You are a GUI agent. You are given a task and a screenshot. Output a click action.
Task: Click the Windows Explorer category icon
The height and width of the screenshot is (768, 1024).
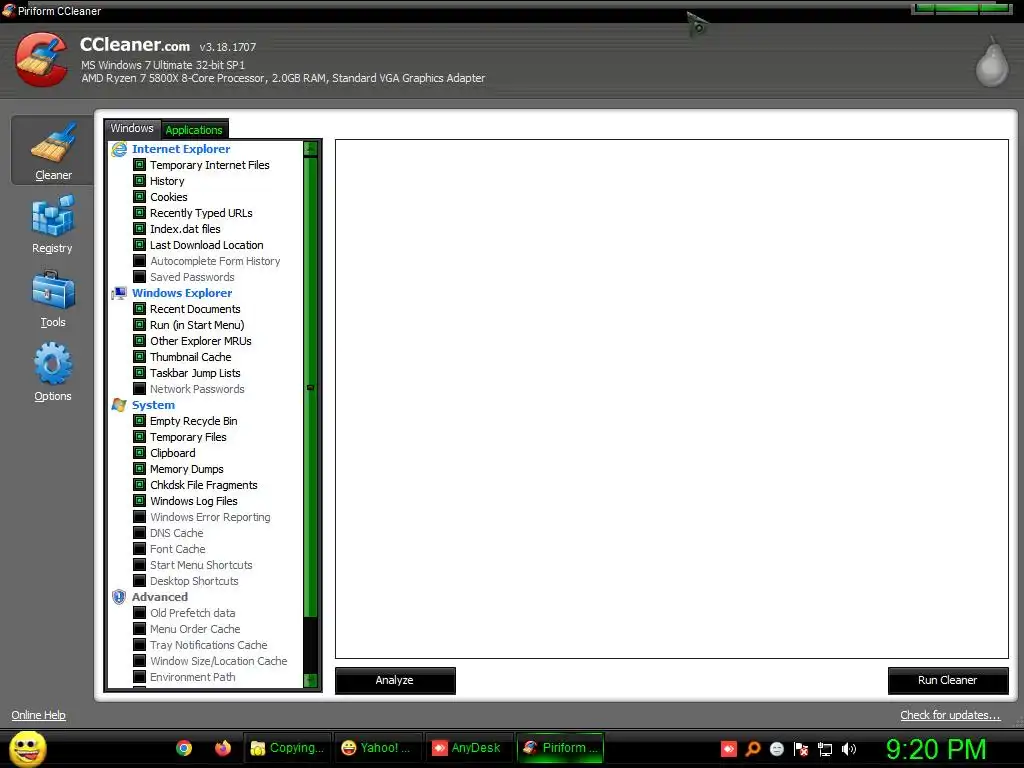(x=119, y=293)
